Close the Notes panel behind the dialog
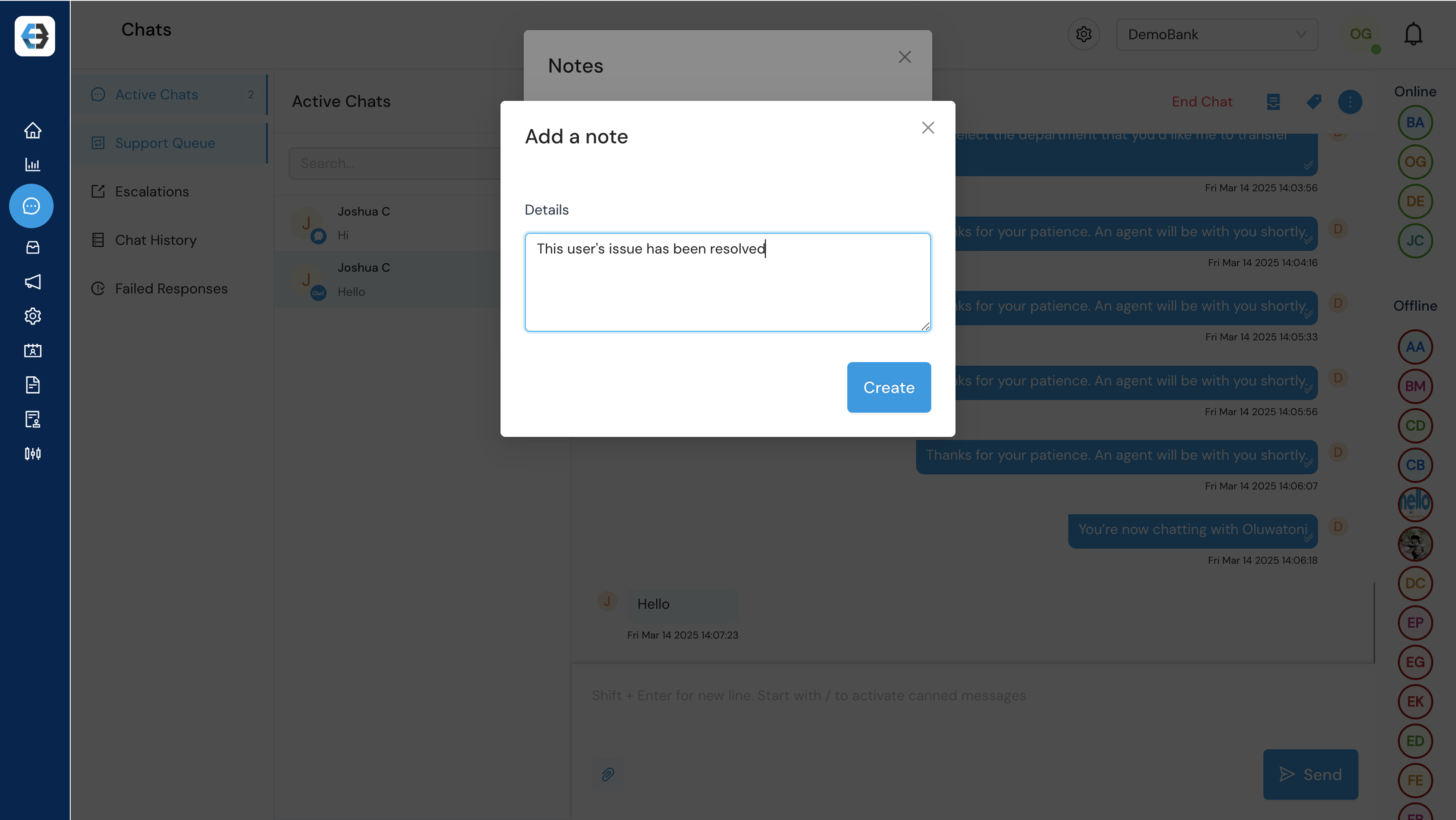This screenshot has height=820, width=1456. (904, 57)
